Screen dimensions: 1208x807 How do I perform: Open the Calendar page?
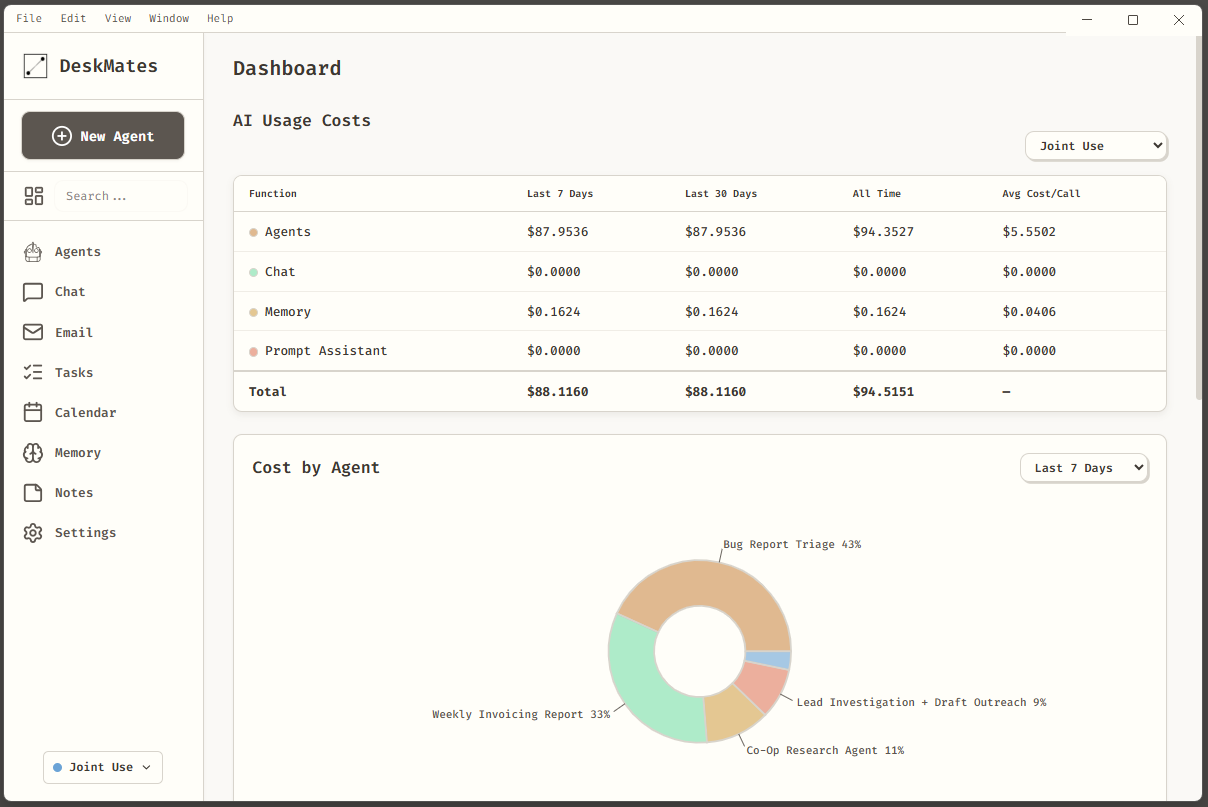pos(86,412)
